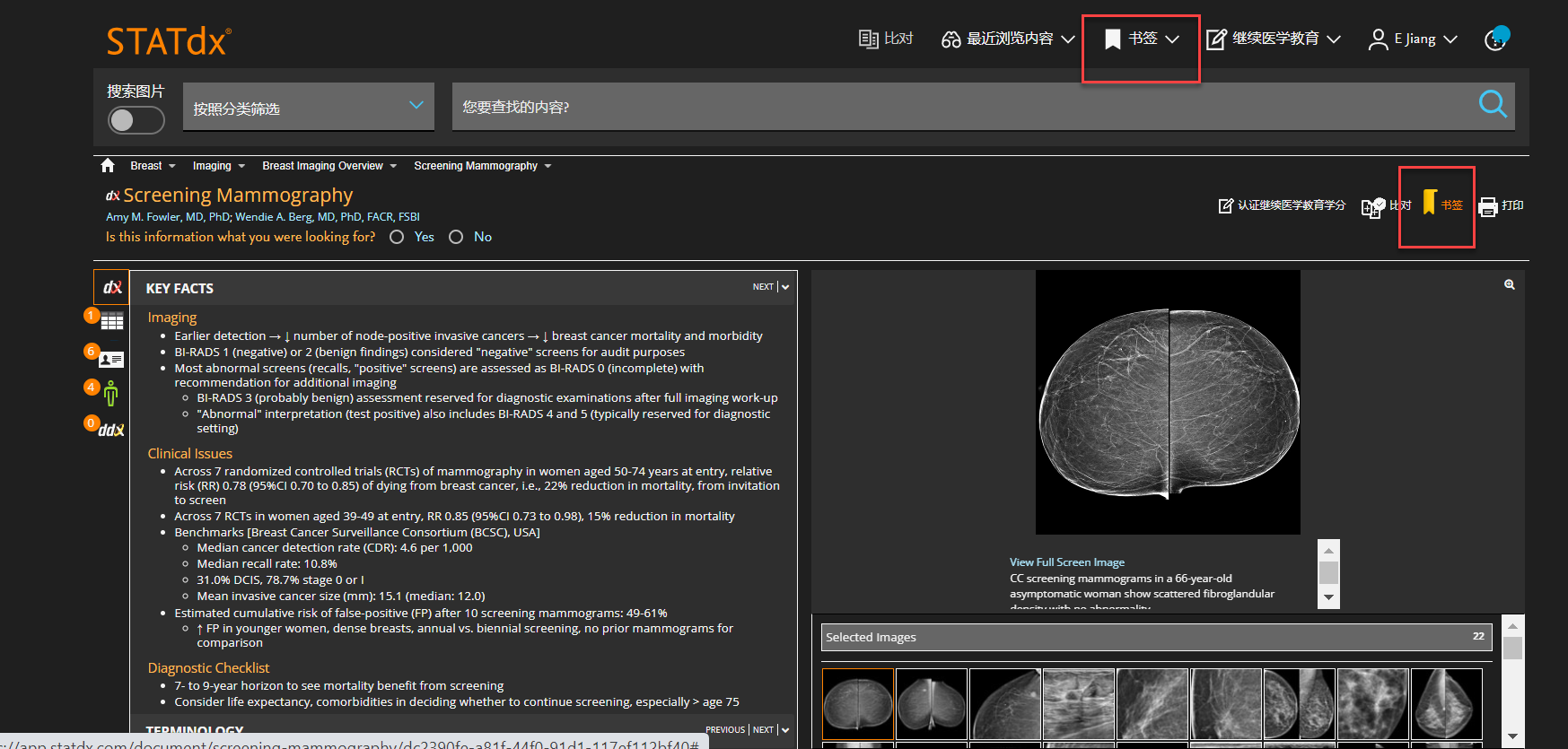The width and height of the screenshot is (1568, 749).
Task: Open the category filter (按照分类筛选) dropdown
Action: [x=308, y=108]
